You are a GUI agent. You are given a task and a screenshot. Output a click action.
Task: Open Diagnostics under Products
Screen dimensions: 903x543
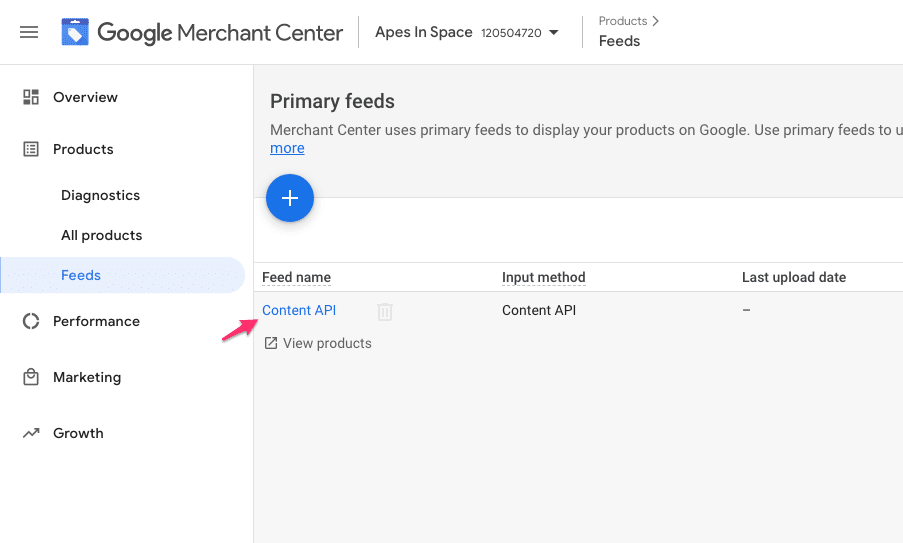(x=100, y=195)
